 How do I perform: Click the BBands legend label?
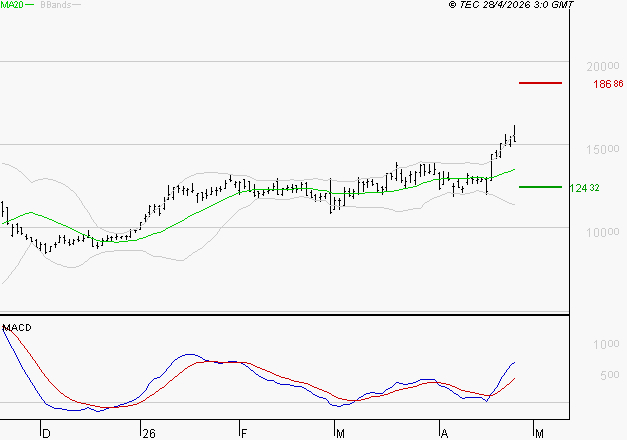[56, 4]
